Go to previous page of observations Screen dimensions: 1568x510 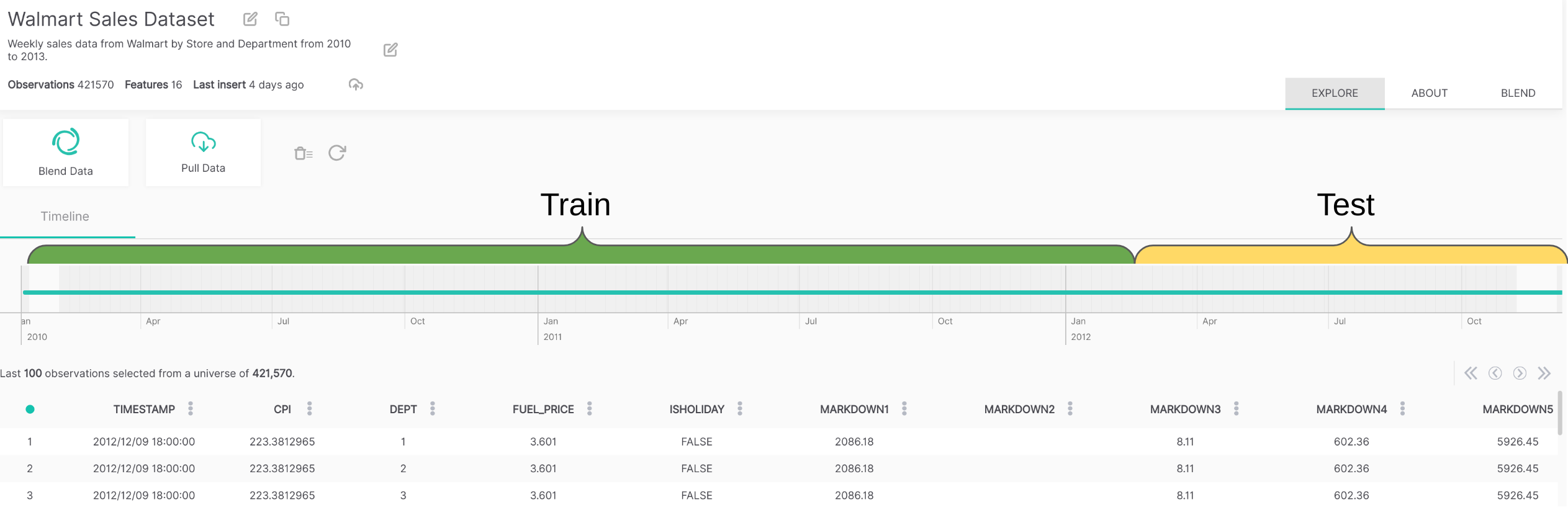[x=1495, y=373]
